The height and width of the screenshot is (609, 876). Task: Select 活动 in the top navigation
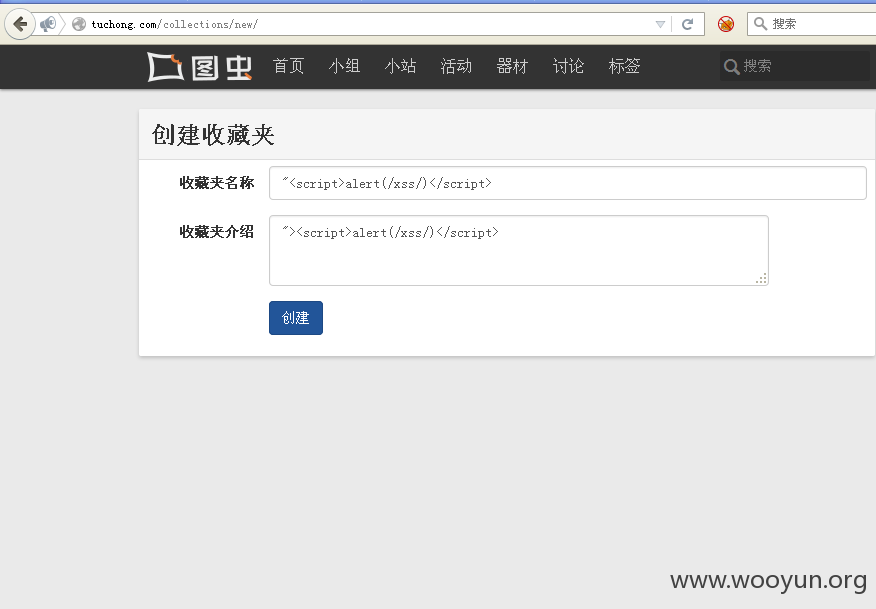456,66
